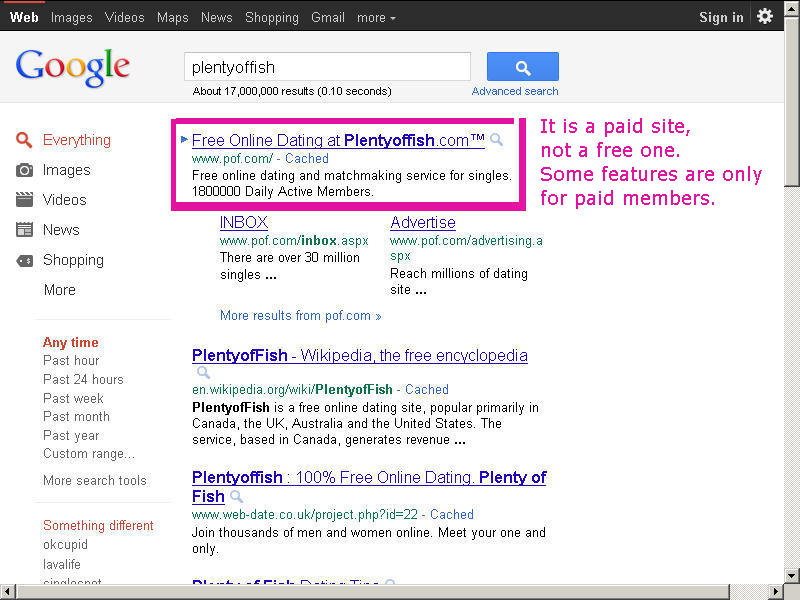Select Videos label in the left sidebar
The width and height of the screenshot is (800, 600).
[64, 199]
